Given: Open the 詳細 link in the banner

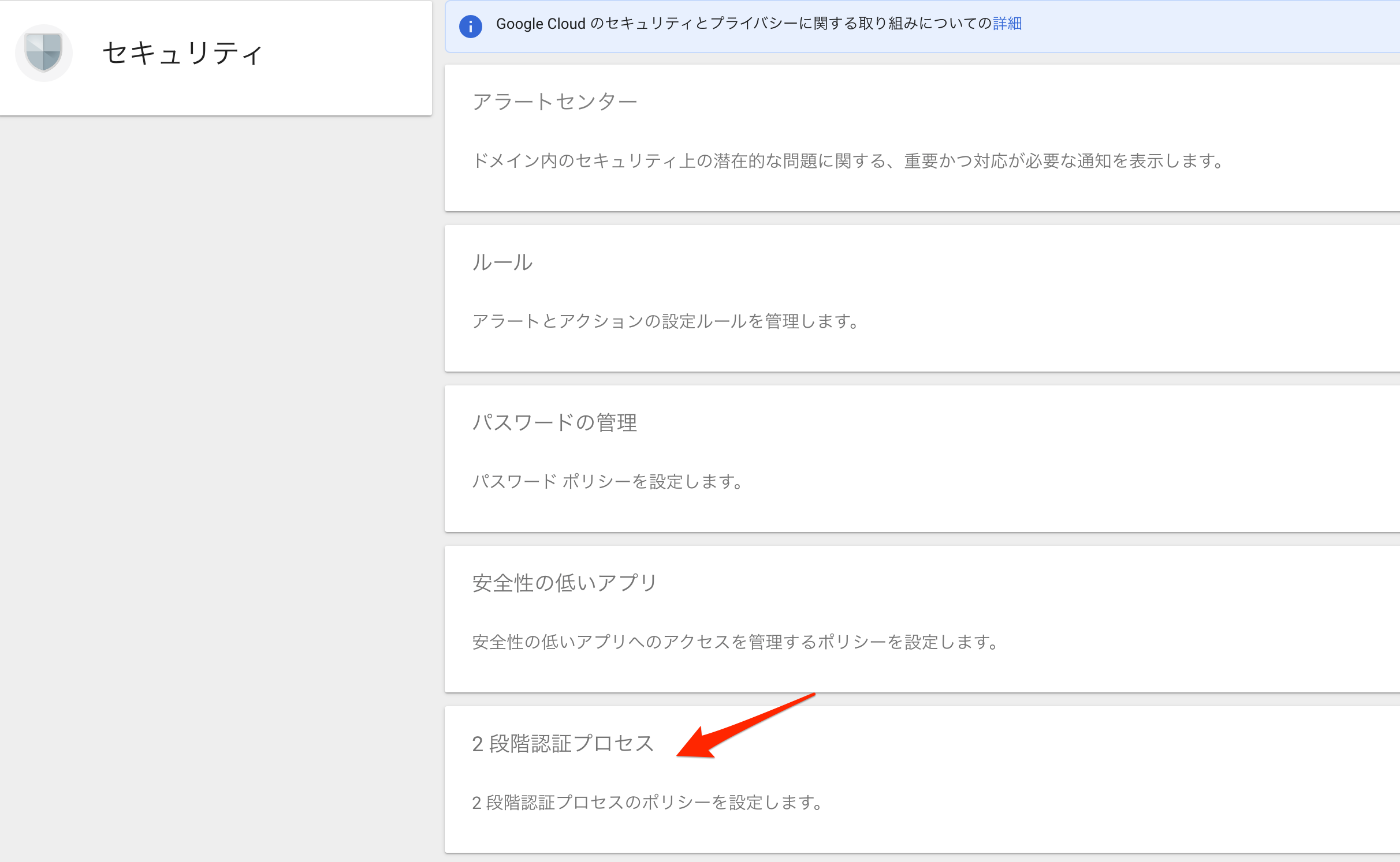Looking at the screenshot, I should tap(1007, 24).
